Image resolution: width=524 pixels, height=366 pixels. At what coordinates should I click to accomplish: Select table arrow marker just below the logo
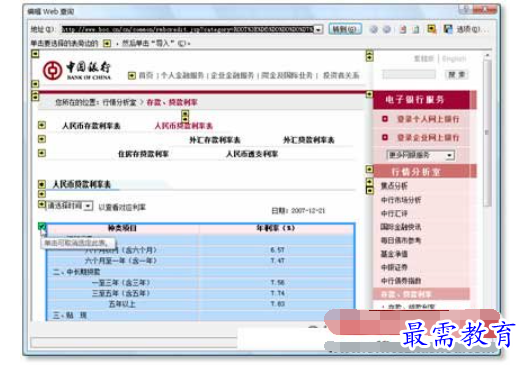click(35, 84)
